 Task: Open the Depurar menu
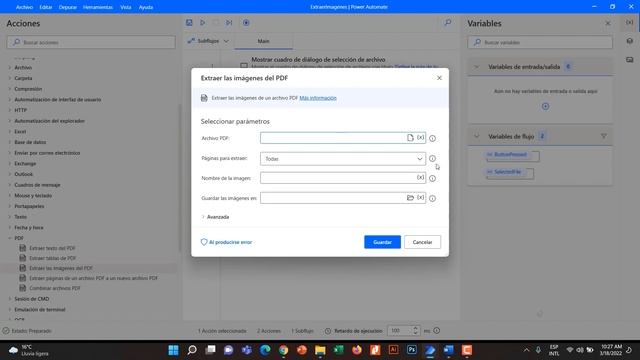[x=68, y=7]
